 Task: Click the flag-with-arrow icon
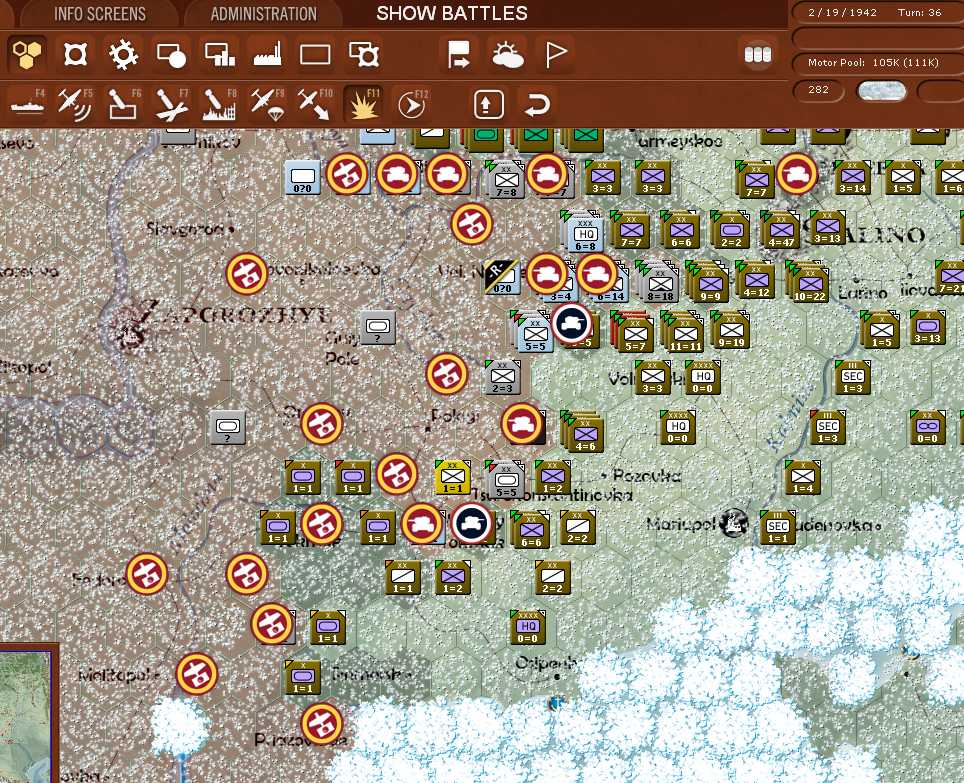click(x=459, y=54)
